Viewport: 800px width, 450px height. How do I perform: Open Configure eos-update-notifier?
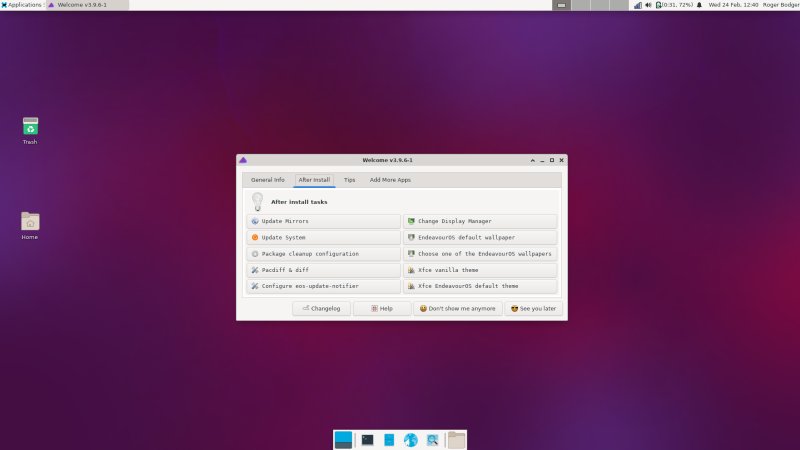coord(323,286)
